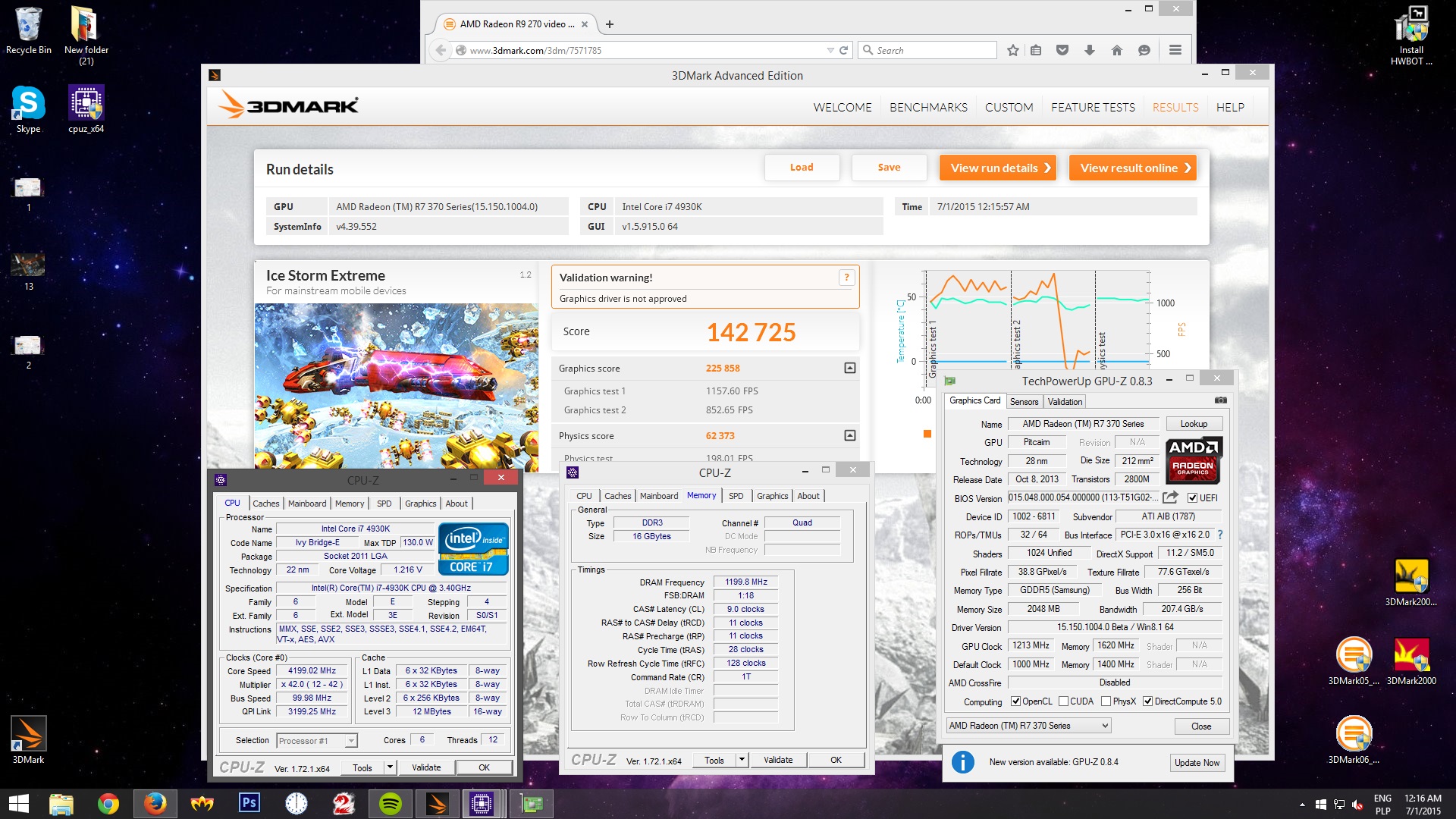Open the Validation tab in GPU-Z
Image resolution: width=1456 pixels, height=819 pixels.
coord(1065,402)
